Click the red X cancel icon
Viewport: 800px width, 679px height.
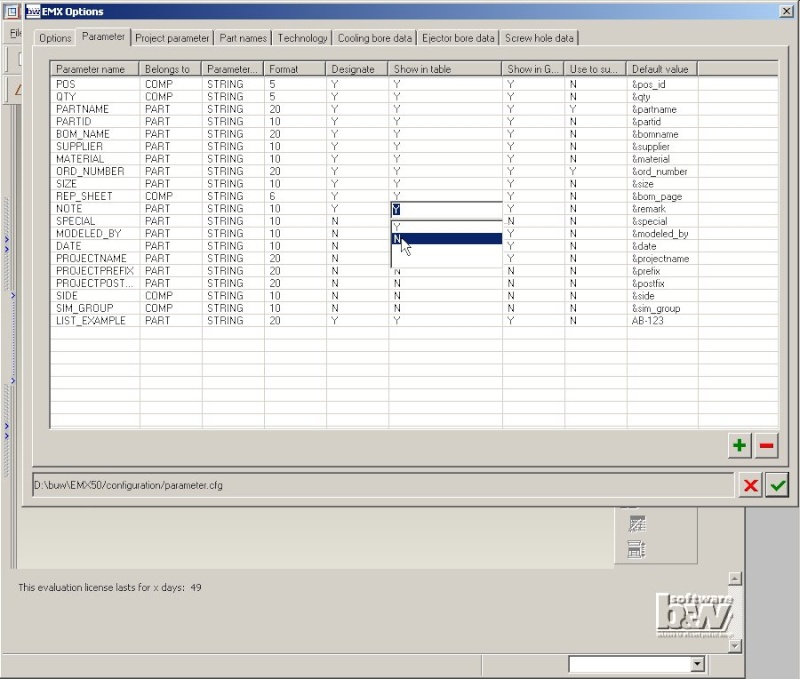(x=751, y=485)
